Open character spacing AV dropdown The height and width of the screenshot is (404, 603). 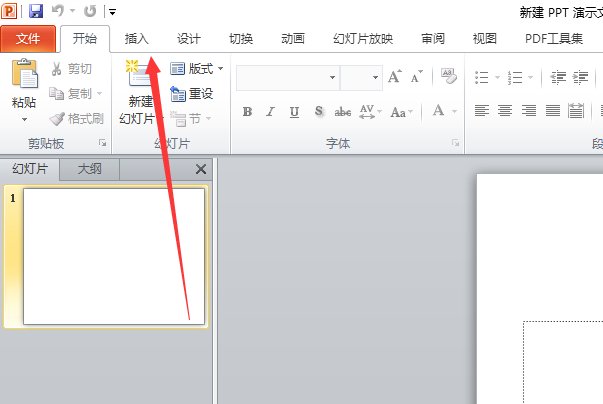[371, 112]
